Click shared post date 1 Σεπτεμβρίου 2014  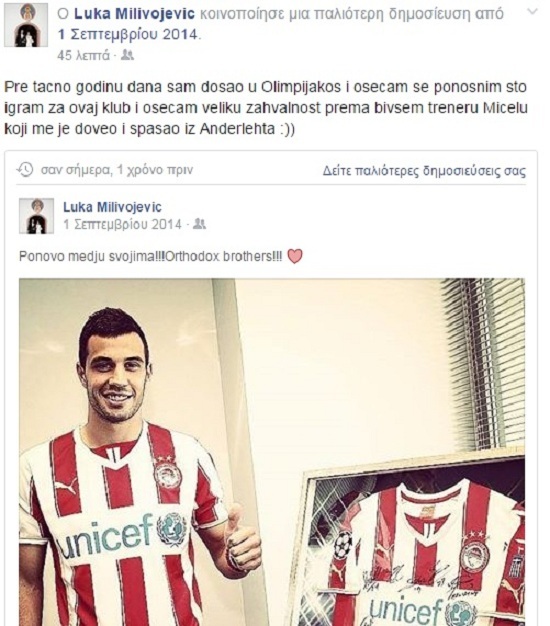point(123,224)
